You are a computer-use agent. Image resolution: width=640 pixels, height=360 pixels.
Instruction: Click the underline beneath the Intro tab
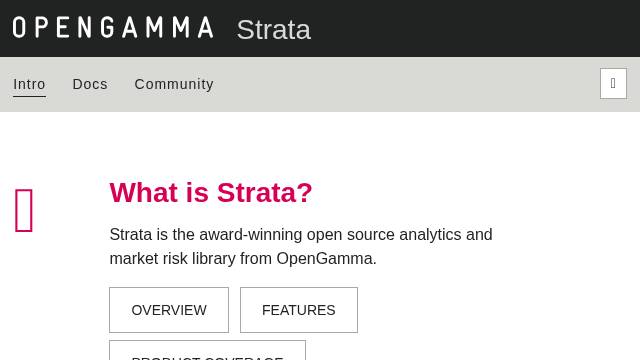point(29,96)
